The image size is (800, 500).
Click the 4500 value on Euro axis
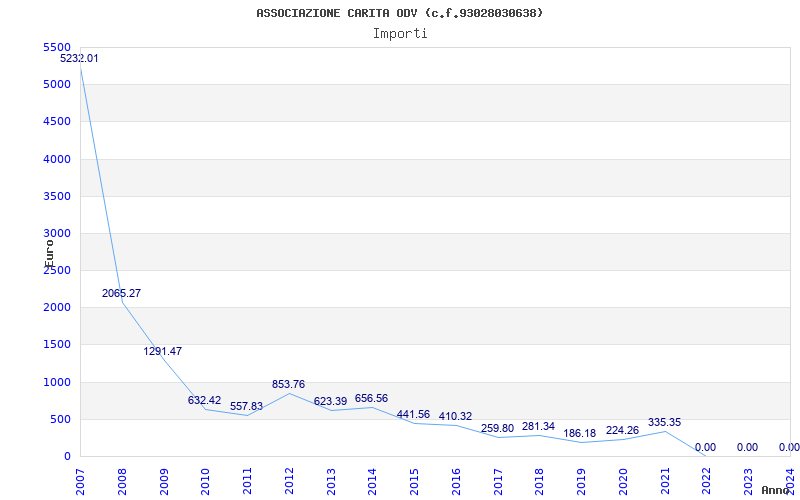pyautogui.click(x=57, y=121)
